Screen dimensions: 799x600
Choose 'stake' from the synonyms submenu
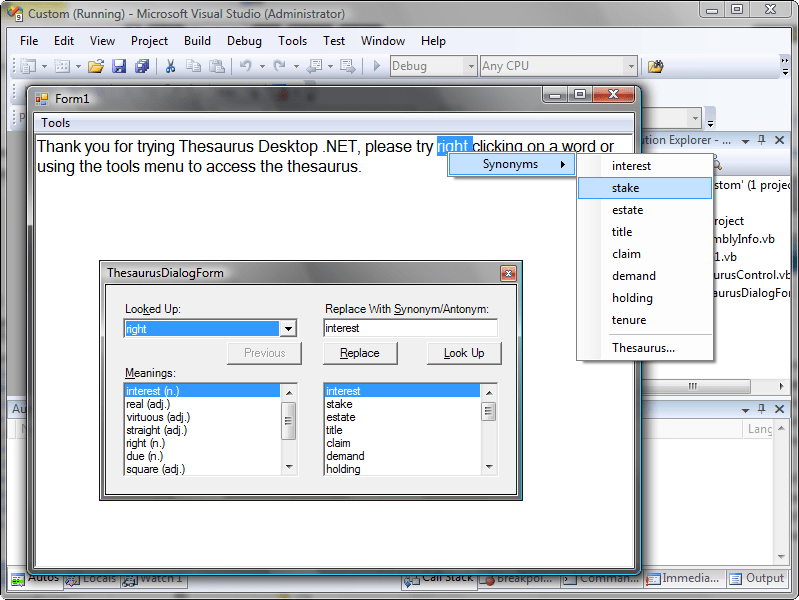645,188
